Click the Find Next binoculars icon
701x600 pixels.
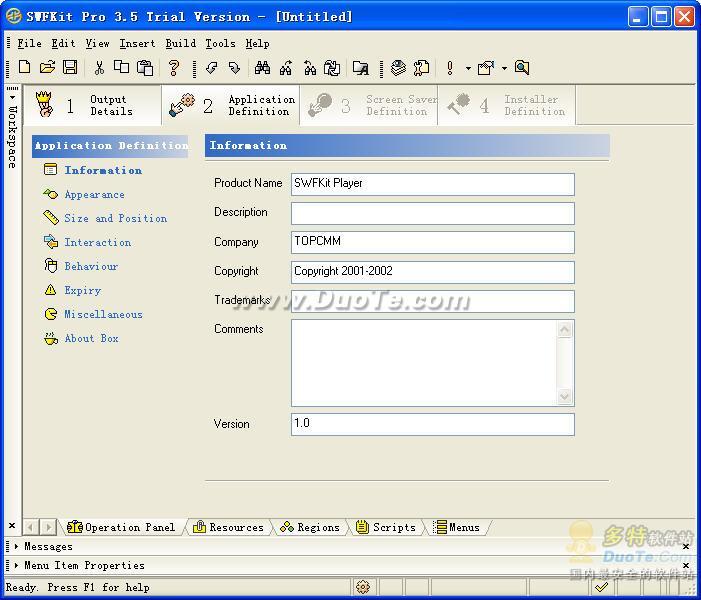click(286, 68)
